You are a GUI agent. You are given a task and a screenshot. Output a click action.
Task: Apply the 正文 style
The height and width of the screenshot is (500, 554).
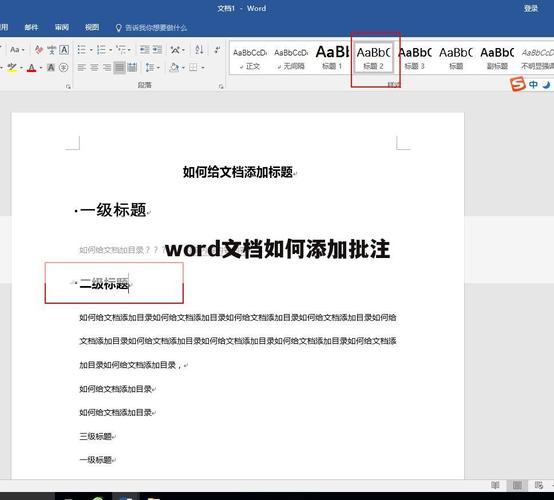click(x=250, y=58)
